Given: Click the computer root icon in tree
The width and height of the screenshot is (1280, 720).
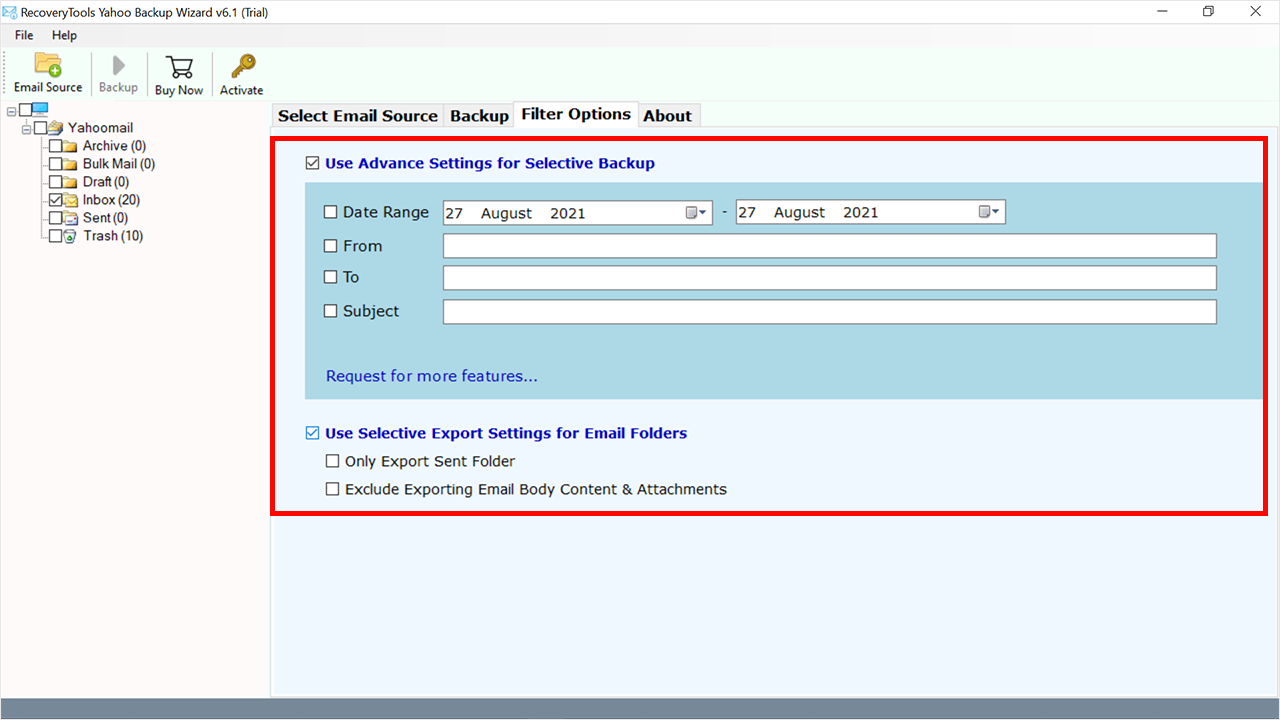Looking at the screenshot, I should (x=40, y=110).
